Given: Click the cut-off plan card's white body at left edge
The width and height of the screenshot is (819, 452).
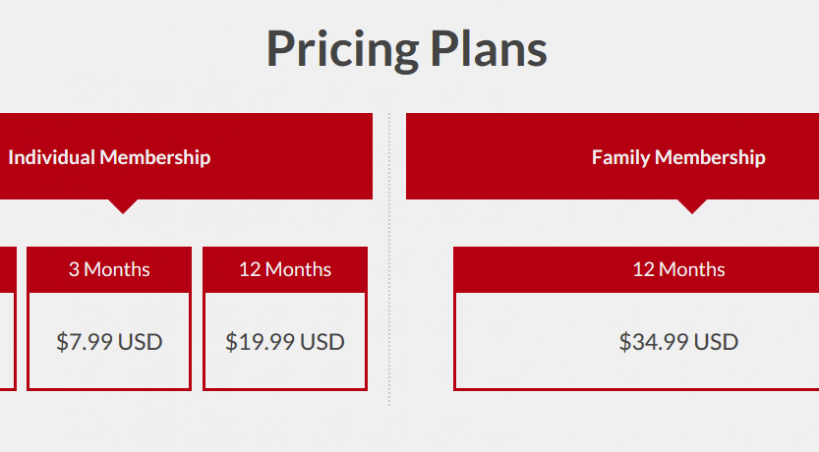Looking at the screenshot, I should point(6,340).
